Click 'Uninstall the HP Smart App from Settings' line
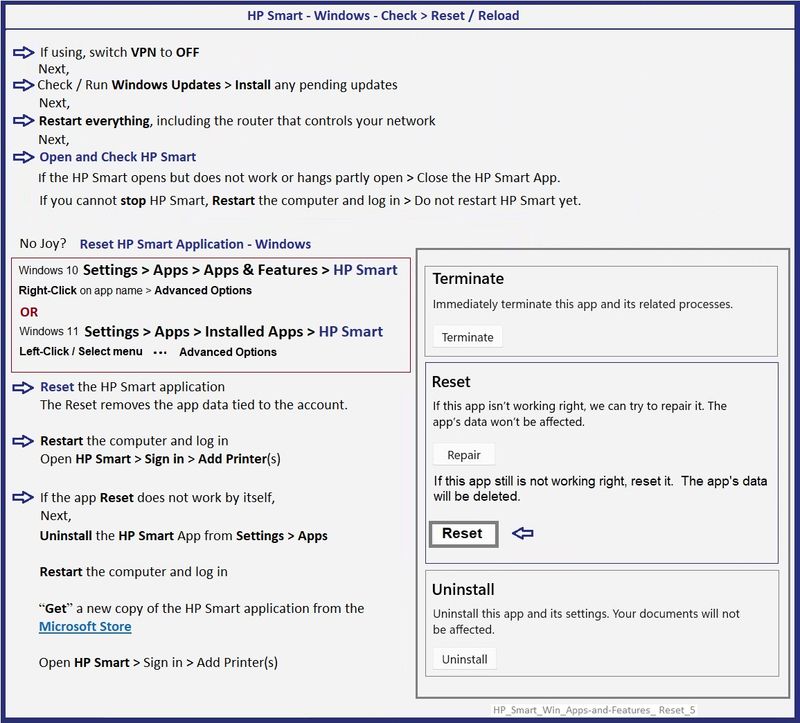800x723 pixels. 184,536
